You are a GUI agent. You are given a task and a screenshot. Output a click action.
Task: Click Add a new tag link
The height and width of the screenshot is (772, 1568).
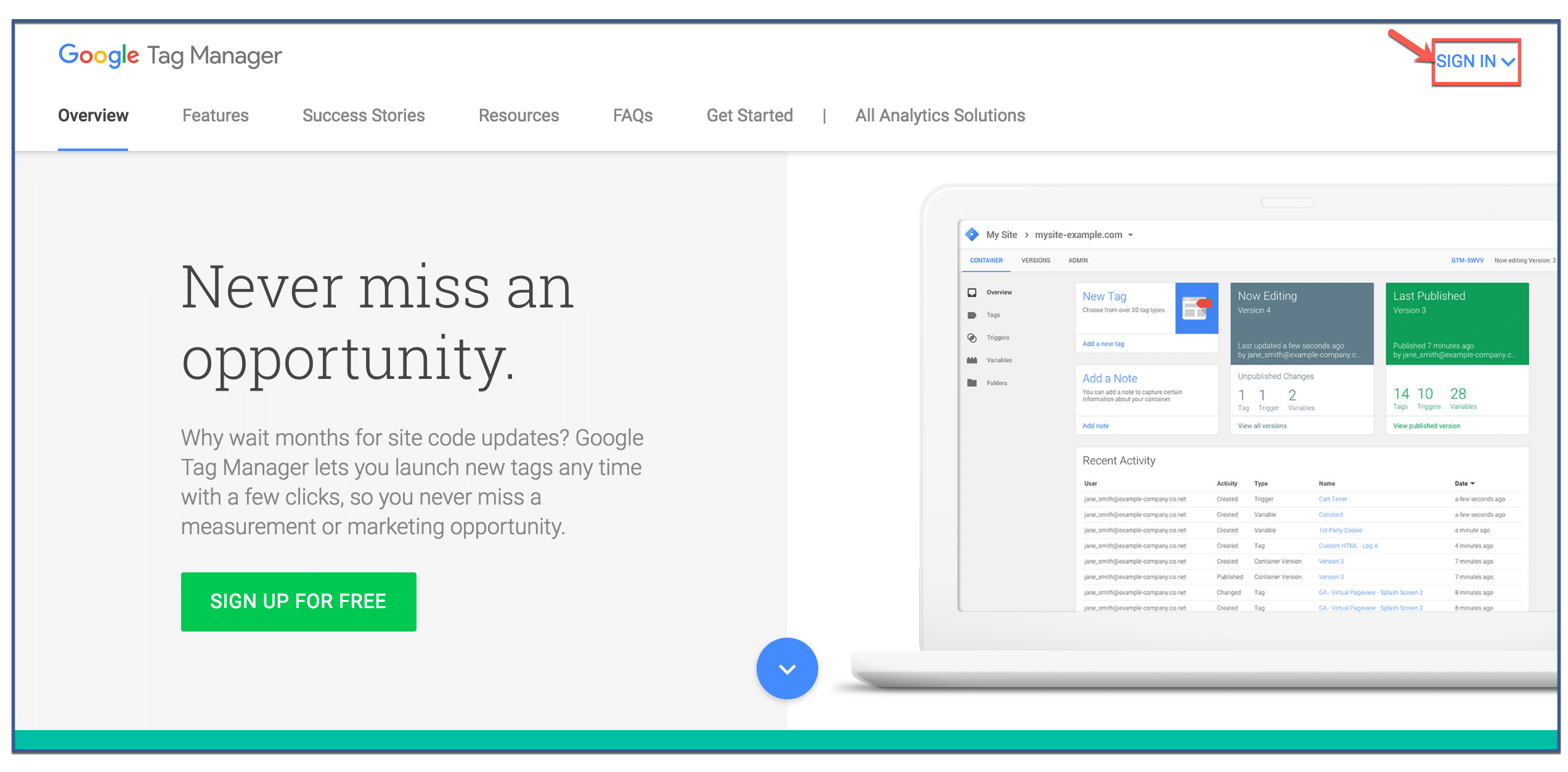click(1103, 344)
